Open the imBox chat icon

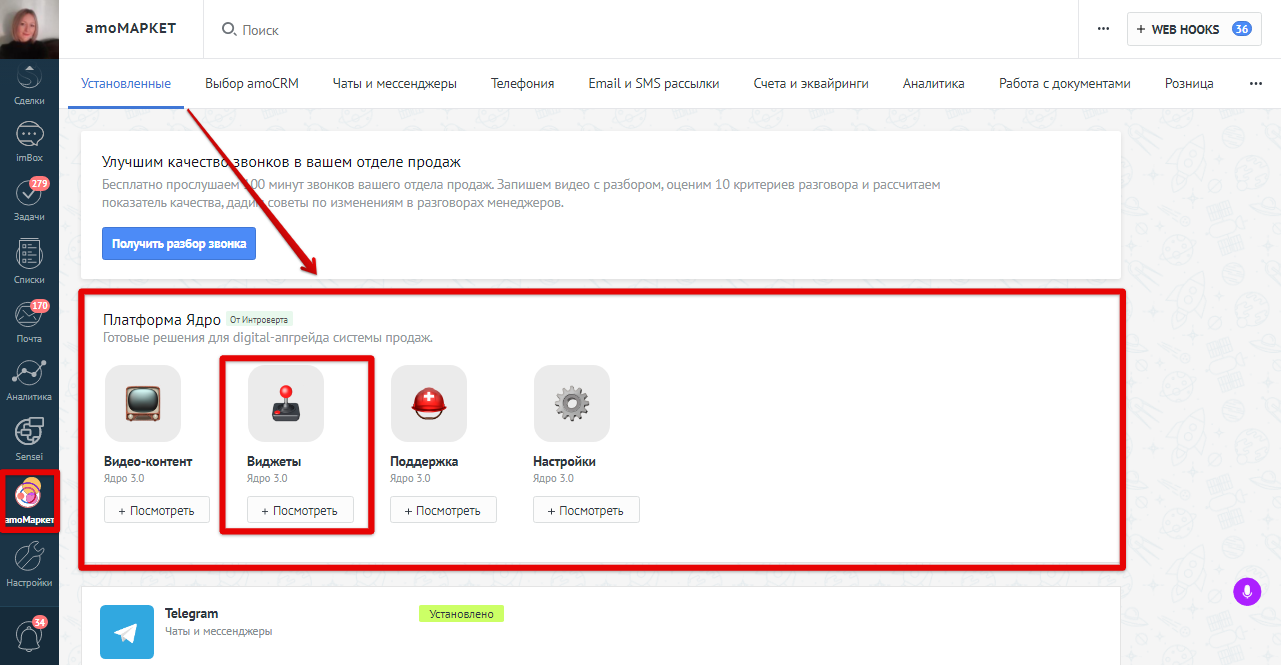(x=29, y=142)
